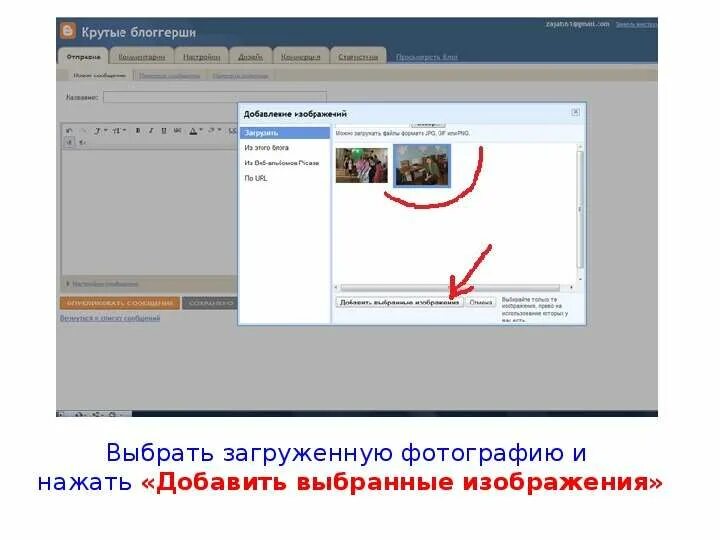Click the JPG, GIF, PNG formats note
This screenshot has height=540, width=720.
402,133
